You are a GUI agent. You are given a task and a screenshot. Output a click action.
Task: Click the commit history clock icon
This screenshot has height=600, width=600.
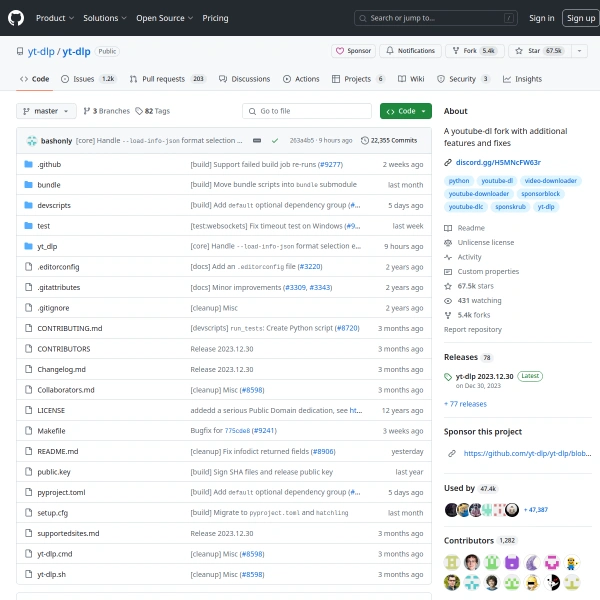point(365,140)
